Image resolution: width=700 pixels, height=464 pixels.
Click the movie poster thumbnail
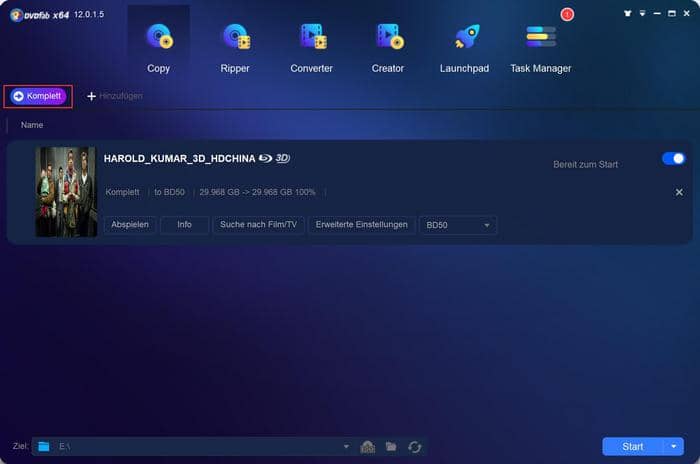click(66, 192)
